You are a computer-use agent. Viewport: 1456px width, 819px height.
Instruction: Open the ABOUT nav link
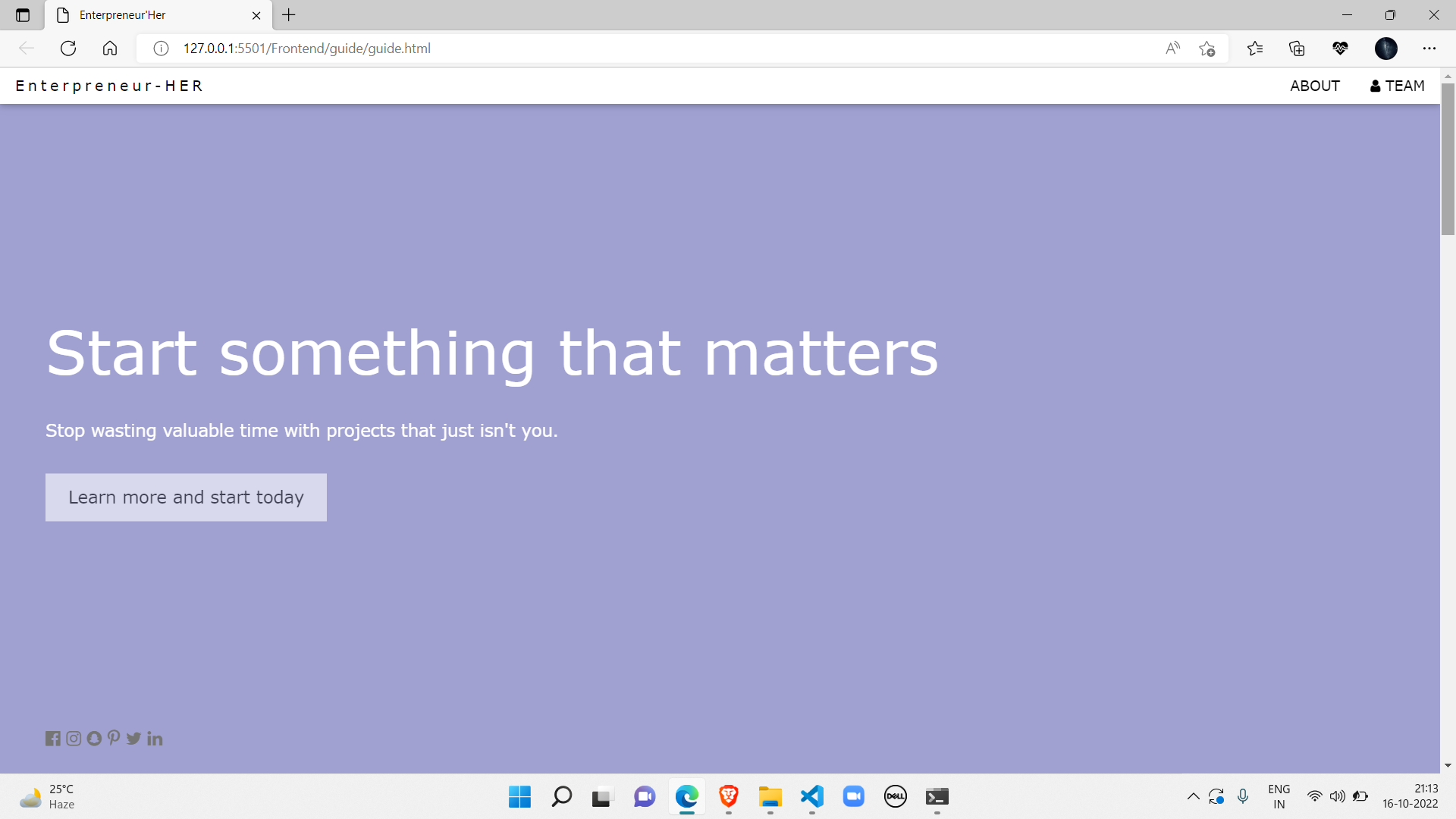pos(1315,86)
